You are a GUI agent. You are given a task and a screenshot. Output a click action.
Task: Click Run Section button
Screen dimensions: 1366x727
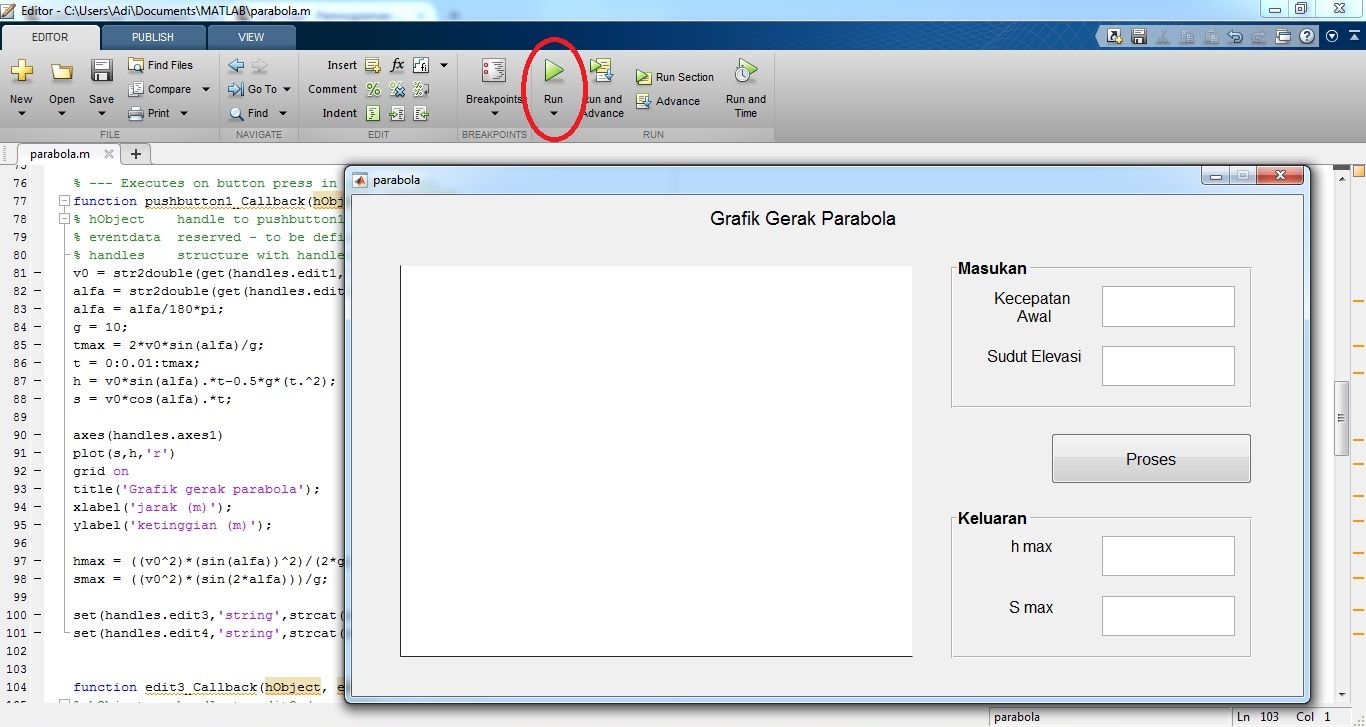coord(675,77)
